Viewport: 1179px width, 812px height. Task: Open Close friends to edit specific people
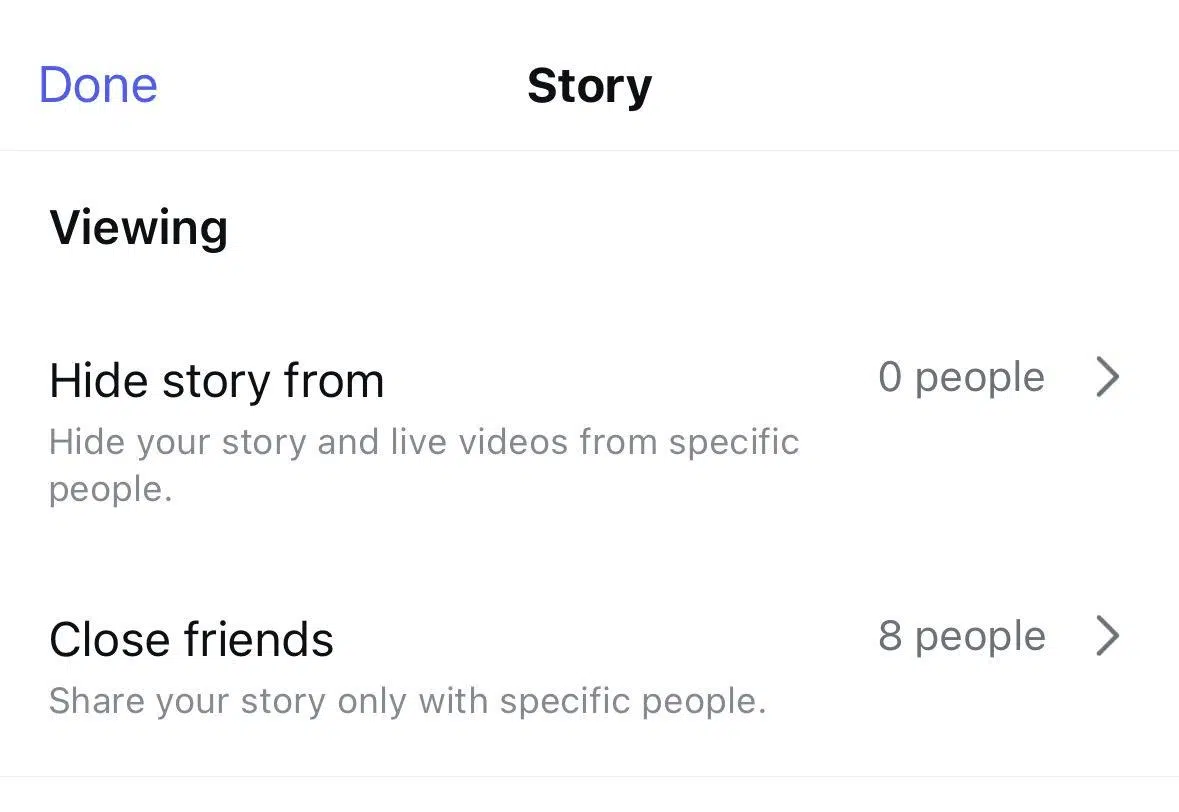point(191,639)
